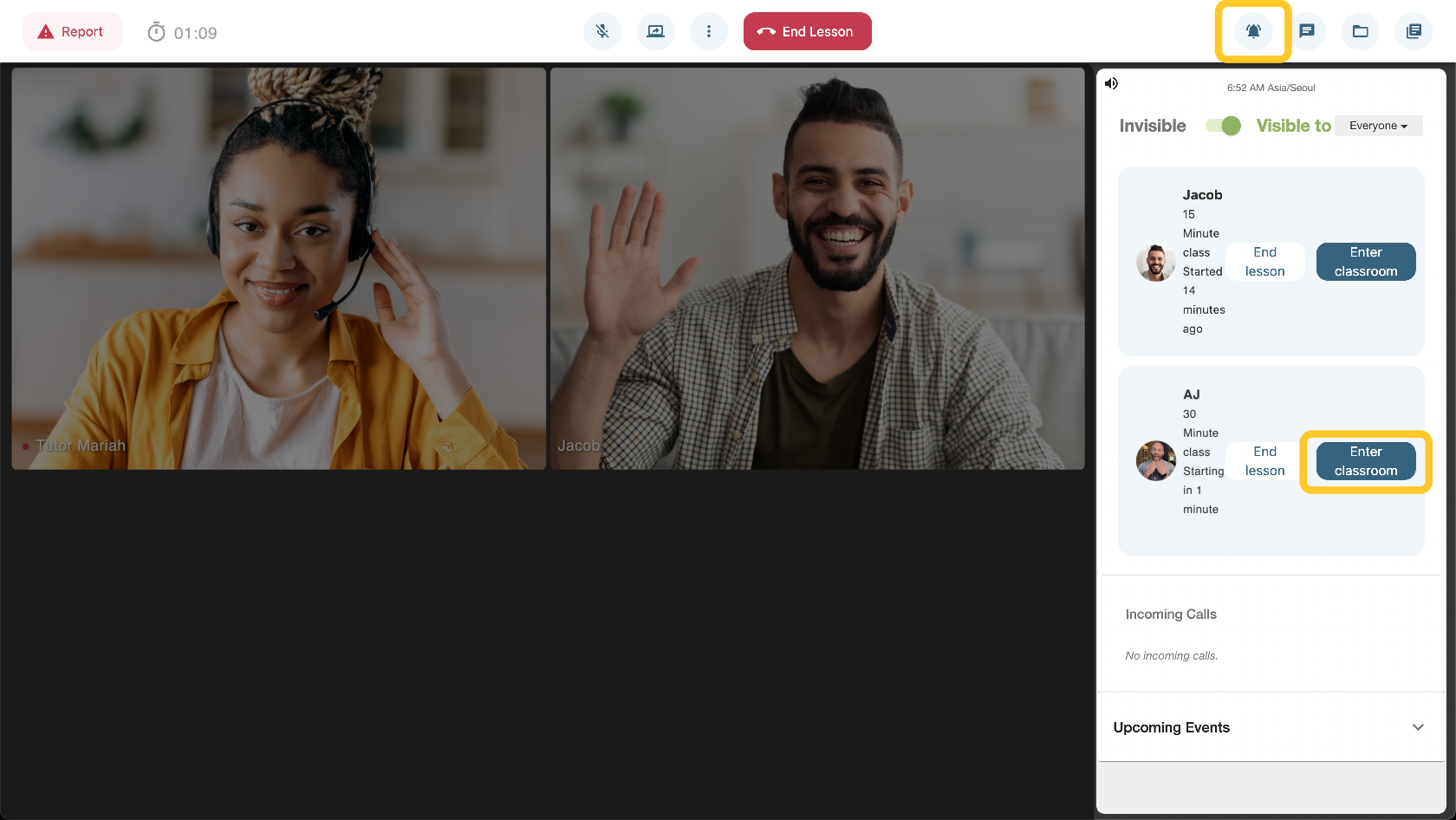
Task: Start screen sharing via the laptop icon
Action: click(x=656, y=31)
